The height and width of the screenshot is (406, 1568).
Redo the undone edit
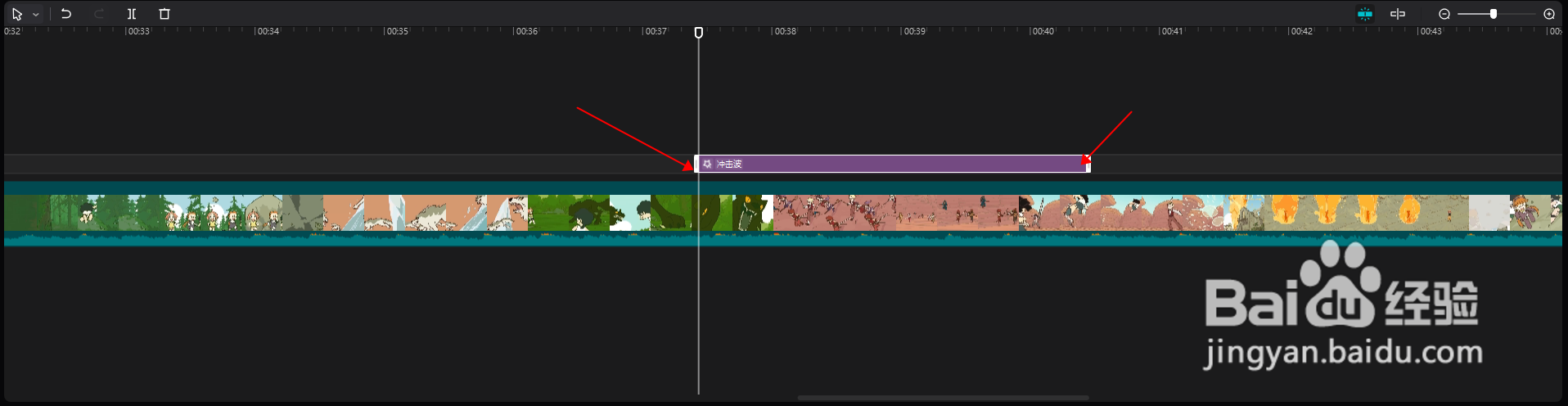99,14
